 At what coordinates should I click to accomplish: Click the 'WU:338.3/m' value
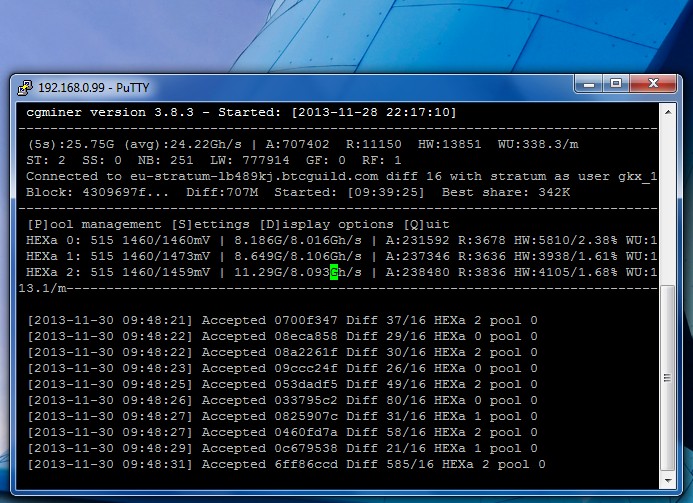tap(538, 144)
